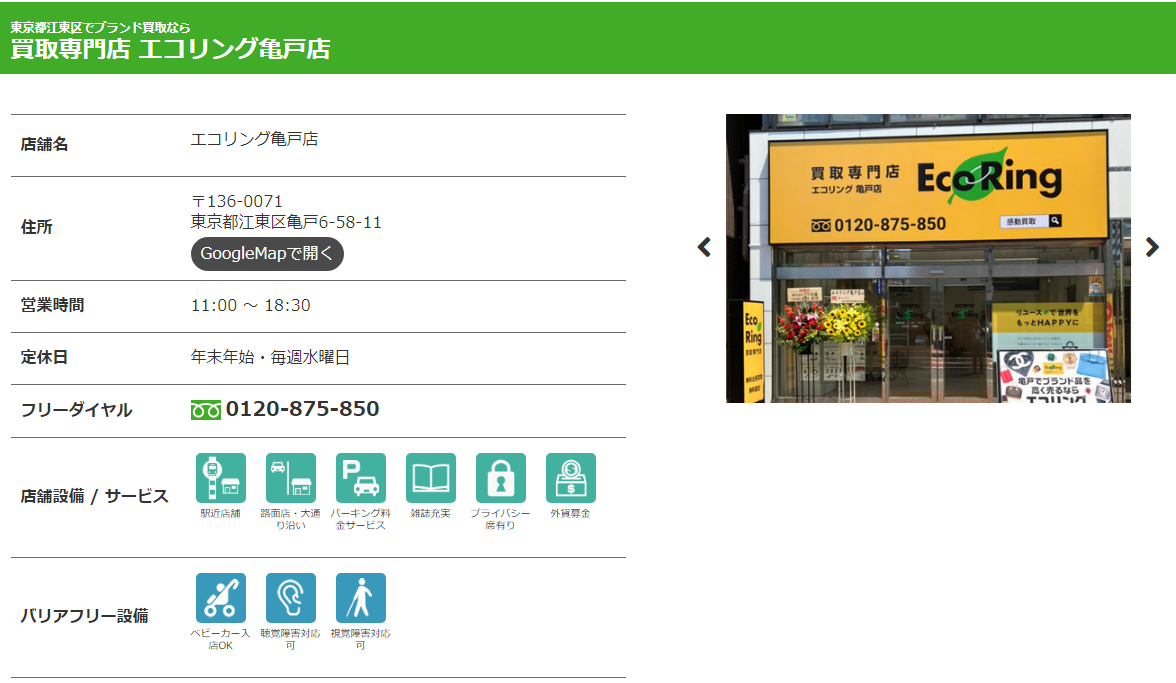Click the 雑誌充実 magazine book icon

430,478
